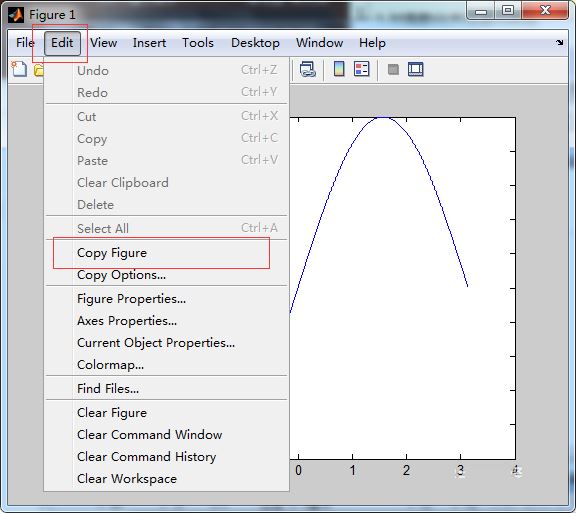Viewport: 576px width, 513px height.
Task: Insert a legend using the toolbar icon
Action: [361, 69]
